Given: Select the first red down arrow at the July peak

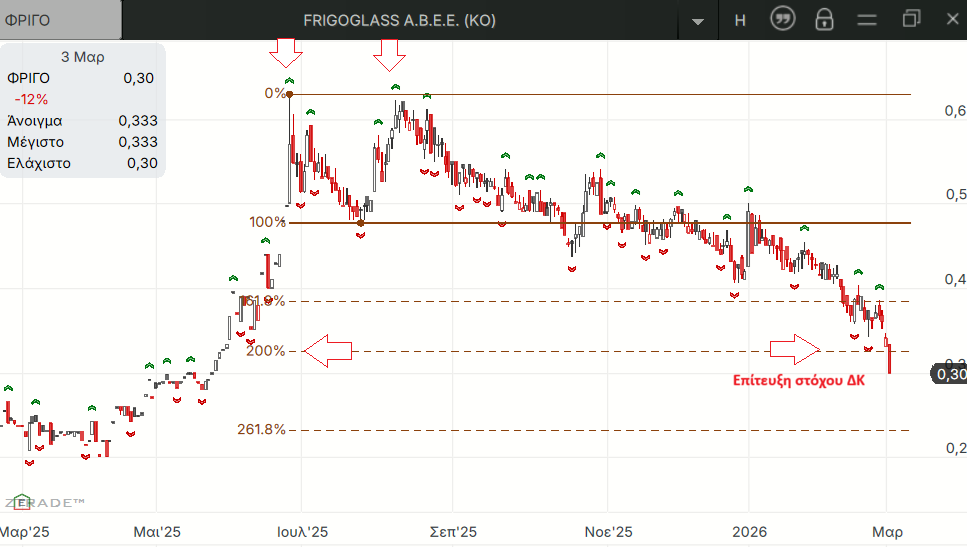Looking at the screenshot, I should (x=287, y=51).
